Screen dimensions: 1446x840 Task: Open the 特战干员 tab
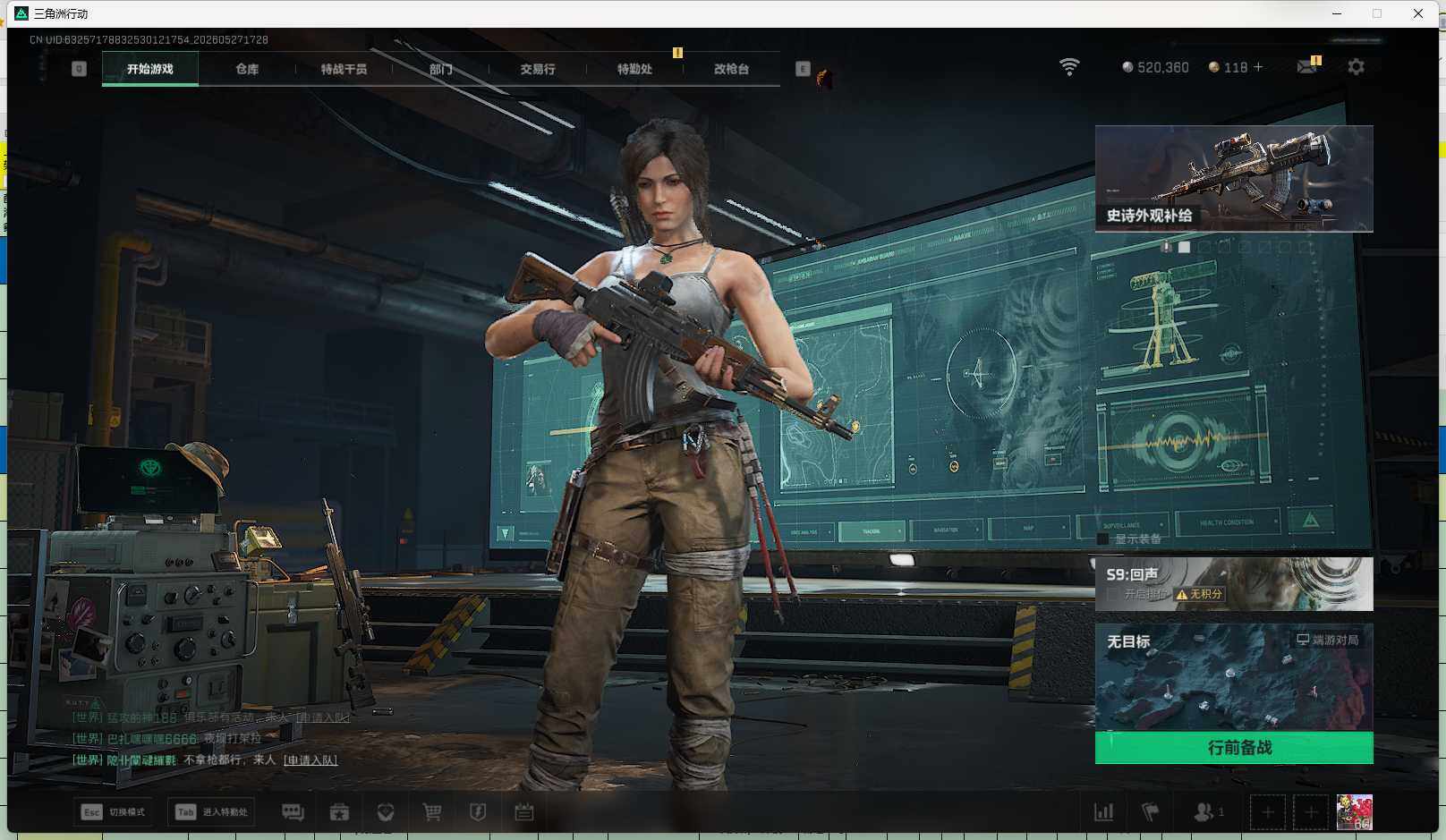coord(344,69)
